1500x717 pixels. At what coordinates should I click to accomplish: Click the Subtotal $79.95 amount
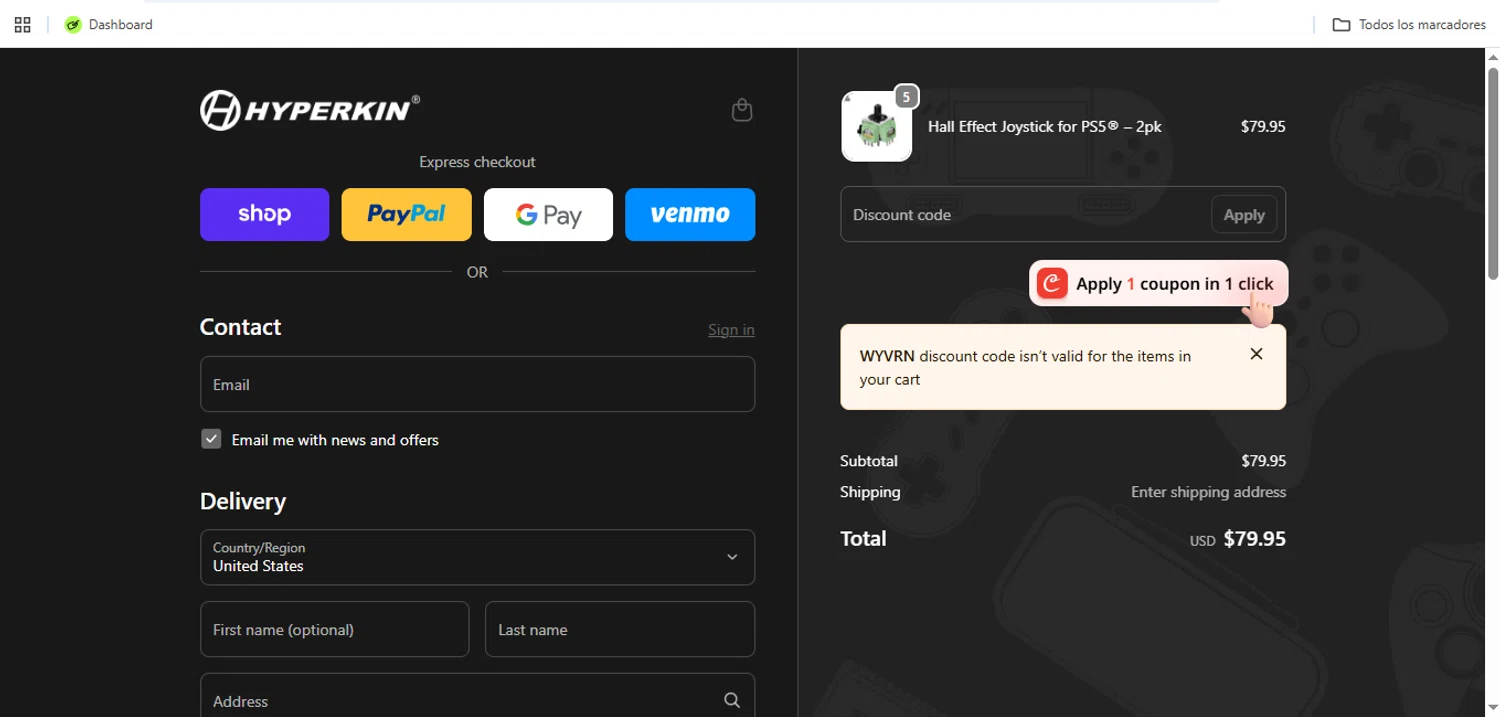click(x=1263, y=461)
